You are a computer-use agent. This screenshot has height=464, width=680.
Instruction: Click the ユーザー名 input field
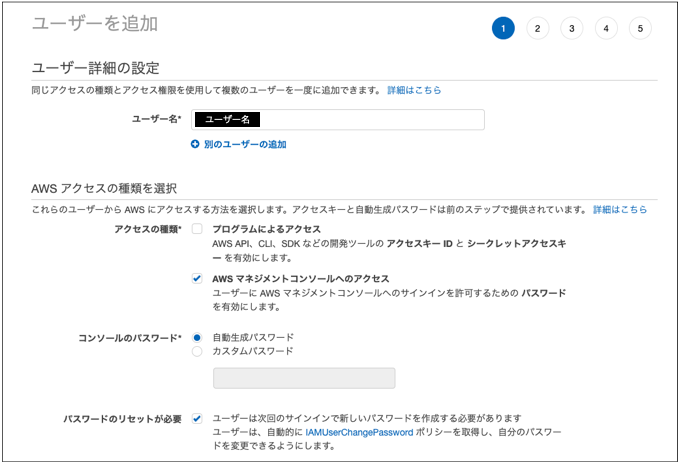338,120
